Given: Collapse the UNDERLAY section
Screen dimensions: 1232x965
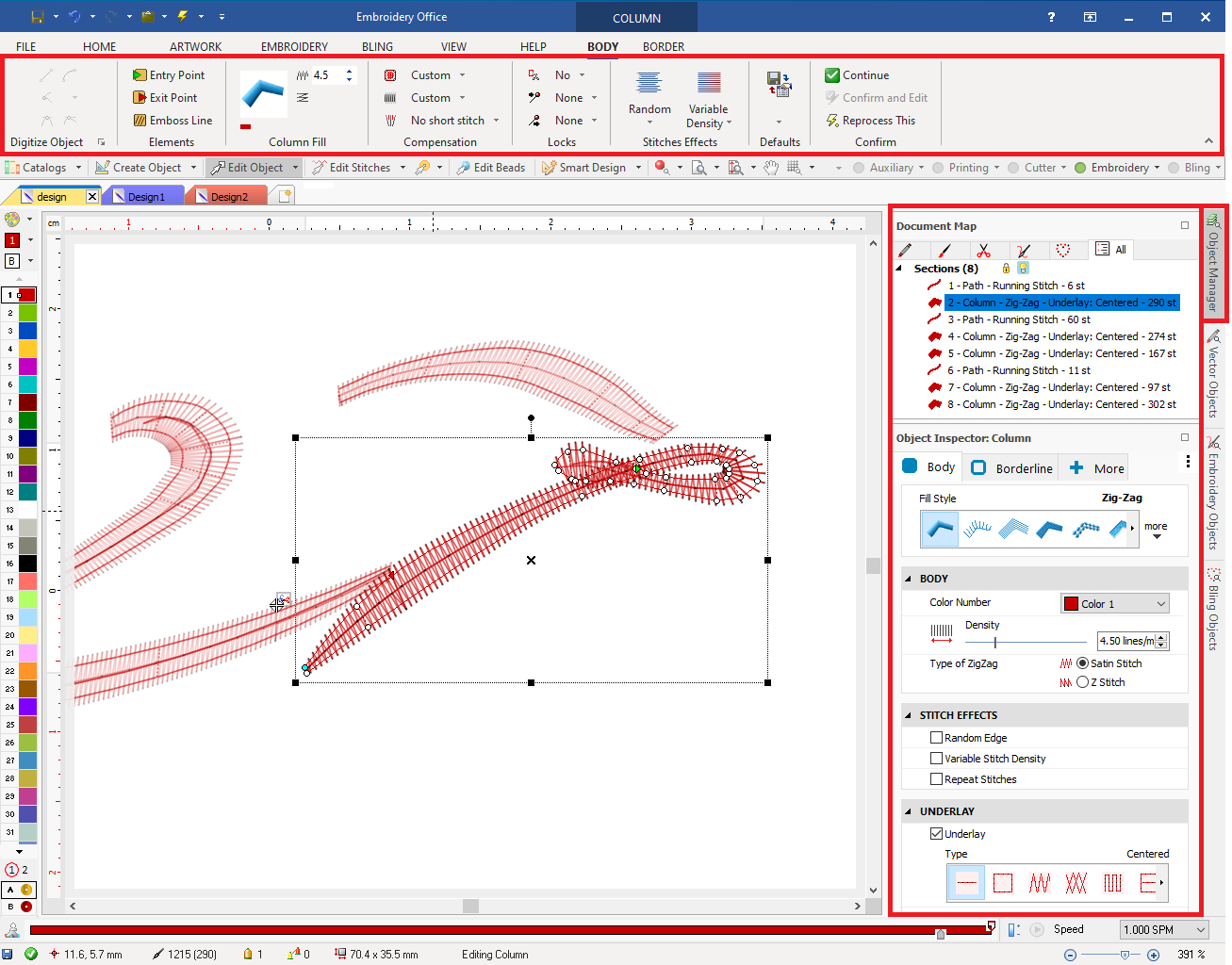Looking at the screenshot, I should point(909,811).
